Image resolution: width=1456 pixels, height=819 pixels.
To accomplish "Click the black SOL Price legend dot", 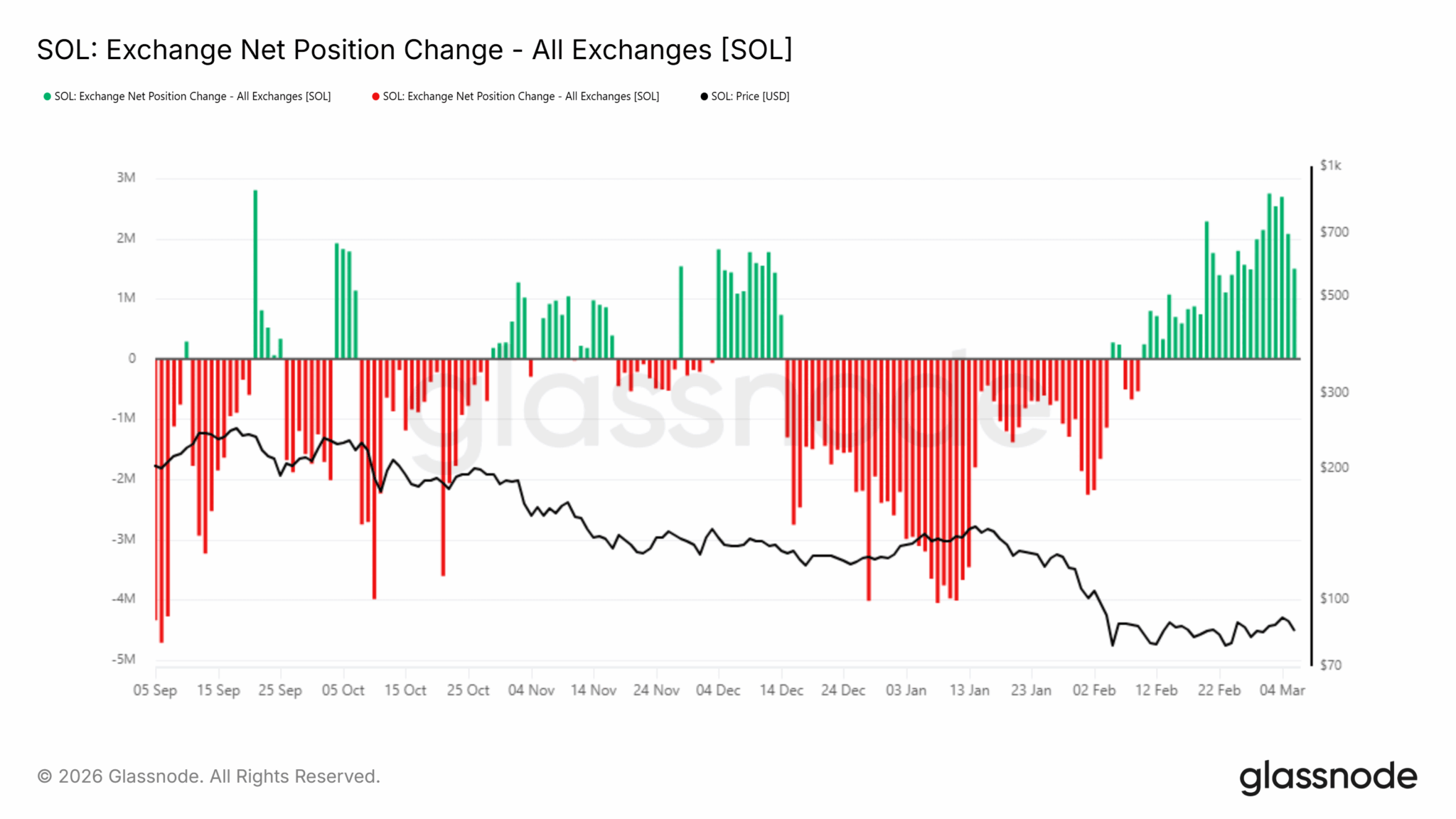I will [704, 97].
